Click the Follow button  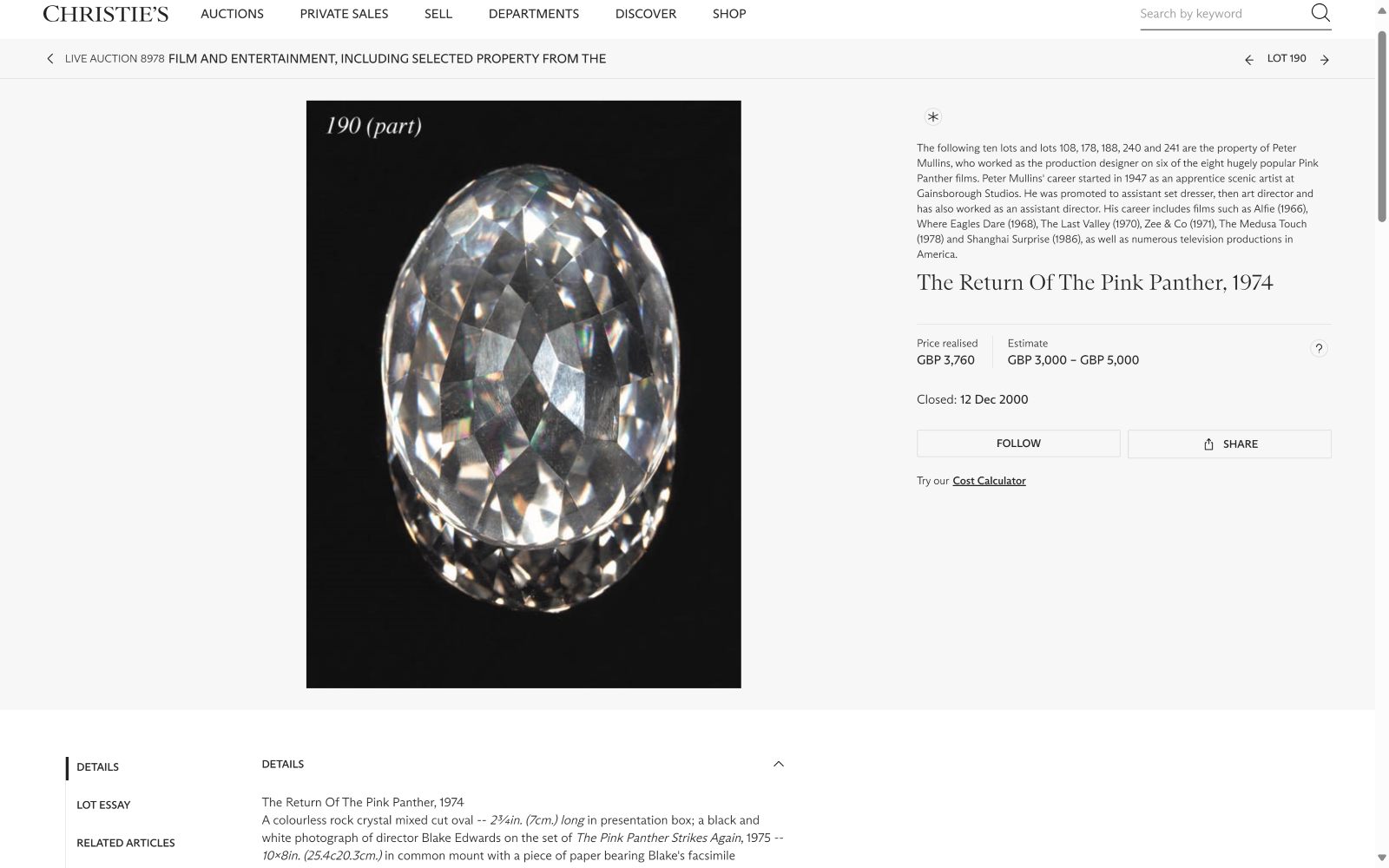pyautogui.click(x=1018, y=444)
